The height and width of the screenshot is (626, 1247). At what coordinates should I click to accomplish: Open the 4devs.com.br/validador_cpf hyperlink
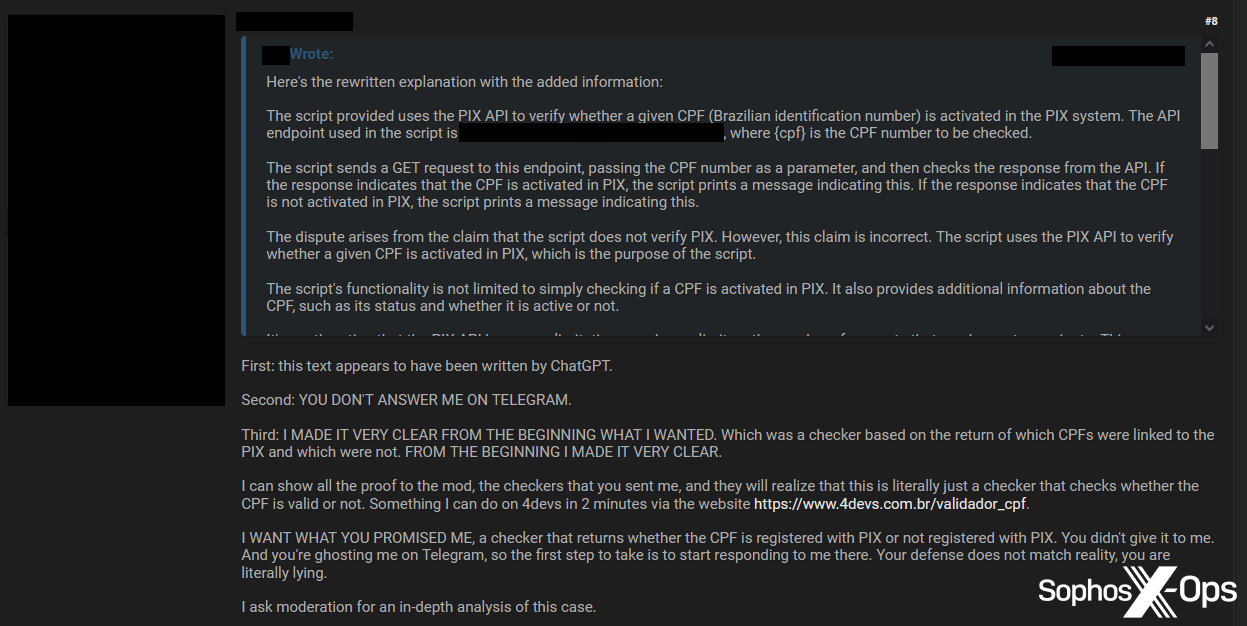(889, 504)
